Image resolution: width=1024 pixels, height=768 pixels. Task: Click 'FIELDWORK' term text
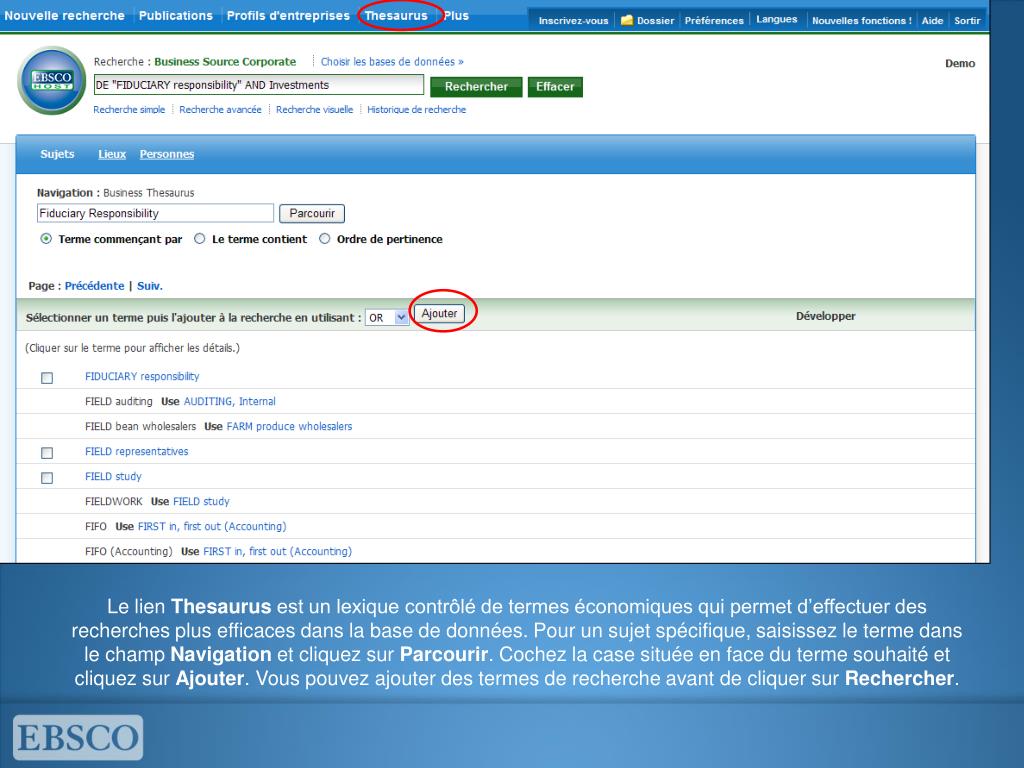pos(114,502)
